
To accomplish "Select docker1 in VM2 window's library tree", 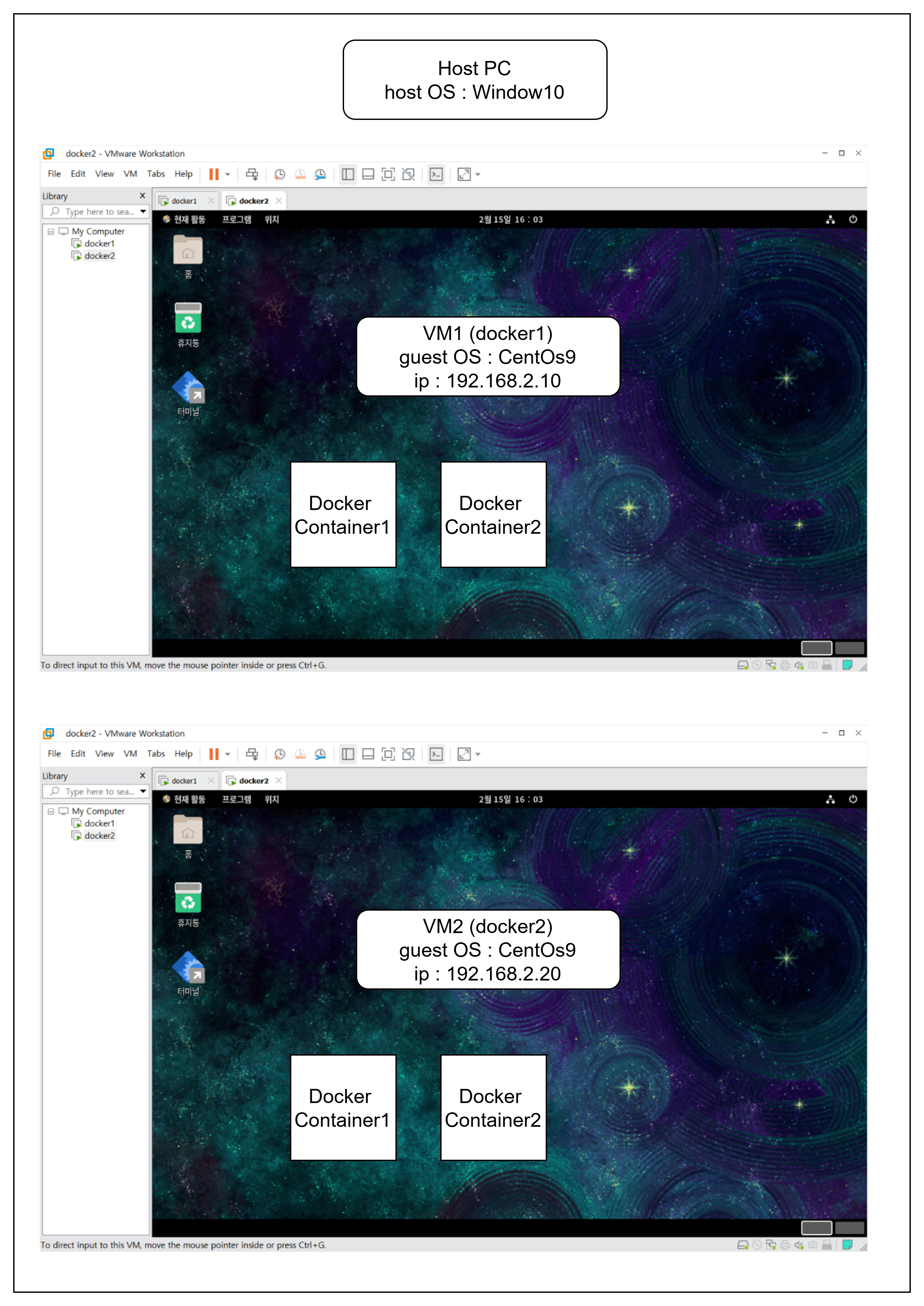I will point(99,823).
